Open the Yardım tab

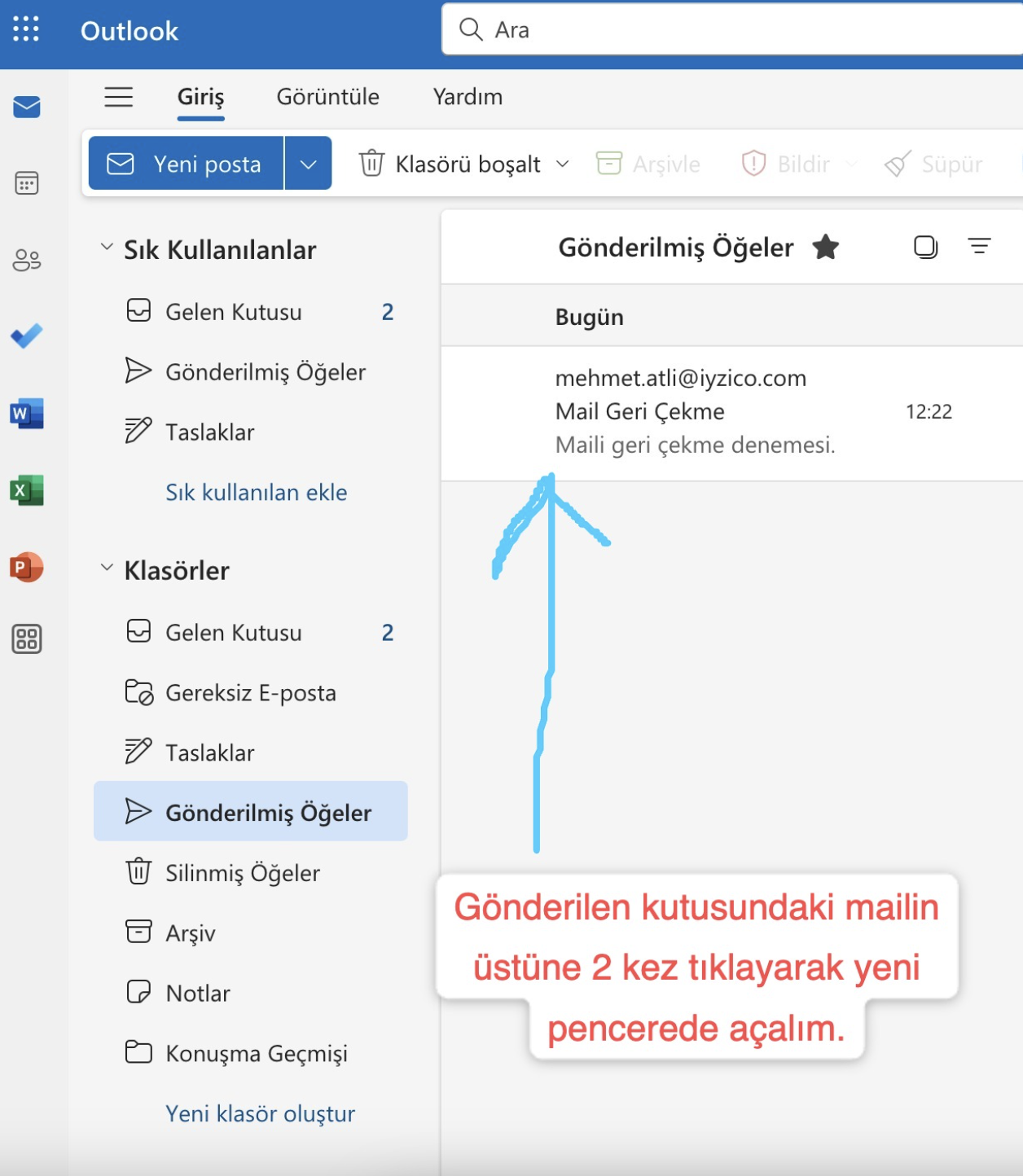[468, 97]
